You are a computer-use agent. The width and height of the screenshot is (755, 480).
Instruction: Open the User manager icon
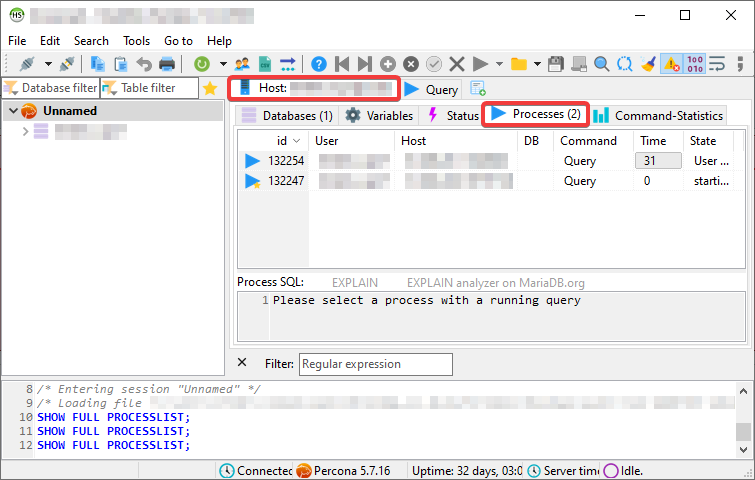pyautogui.click(x=242, y=64)
